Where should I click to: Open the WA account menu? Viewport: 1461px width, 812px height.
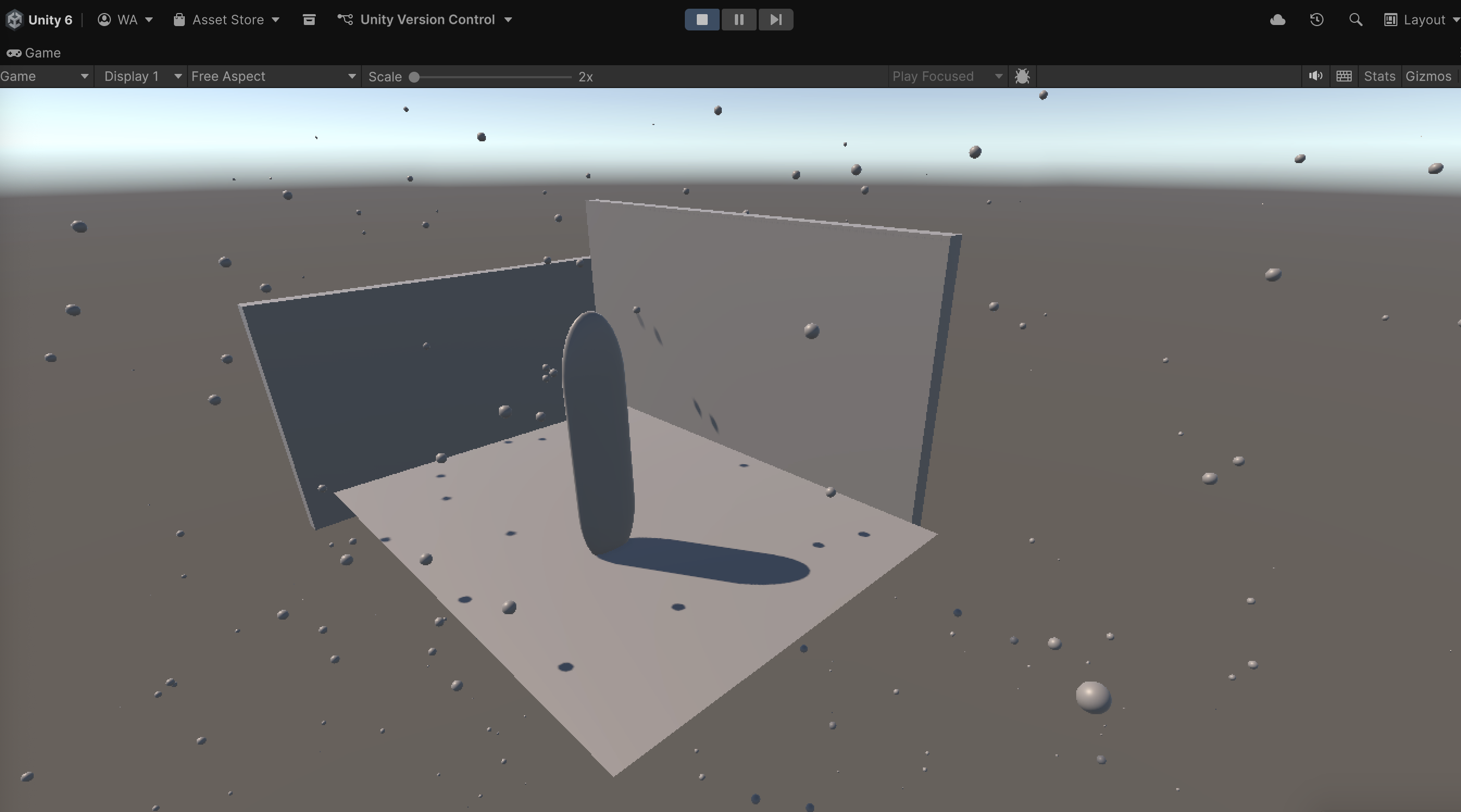click(x=125, y=19)
